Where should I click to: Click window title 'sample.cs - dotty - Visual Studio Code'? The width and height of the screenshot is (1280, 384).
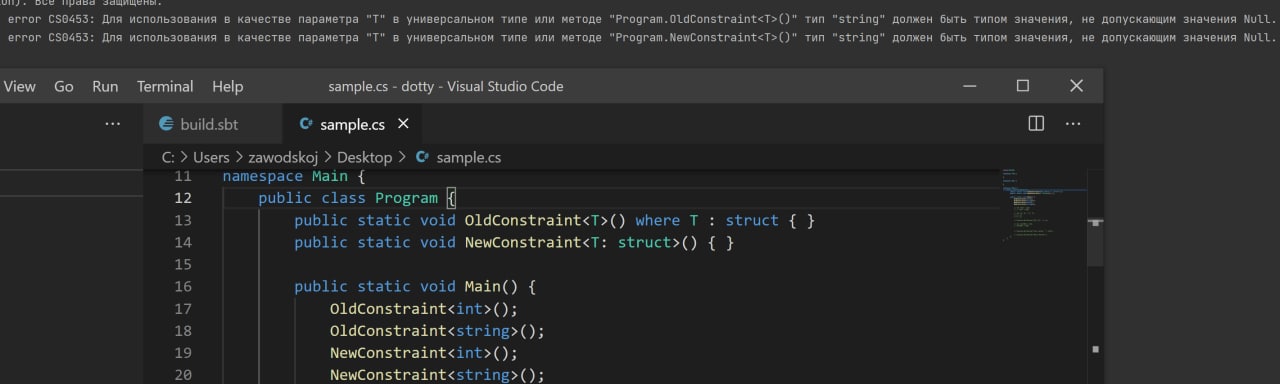(x=445, y=86)
